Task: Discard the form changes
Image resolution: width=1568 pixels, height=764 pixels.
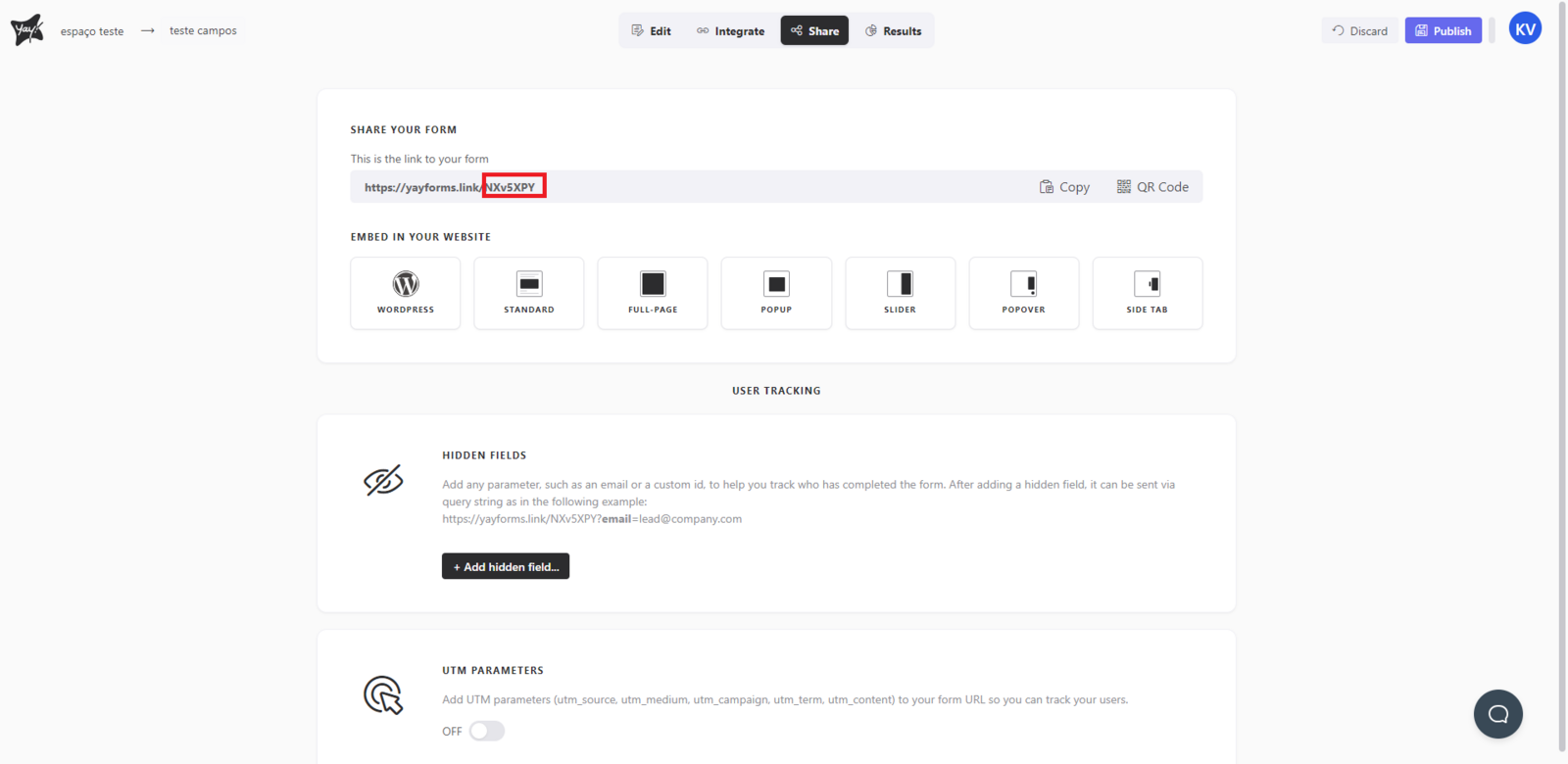Action: (x=1359, y=31)
